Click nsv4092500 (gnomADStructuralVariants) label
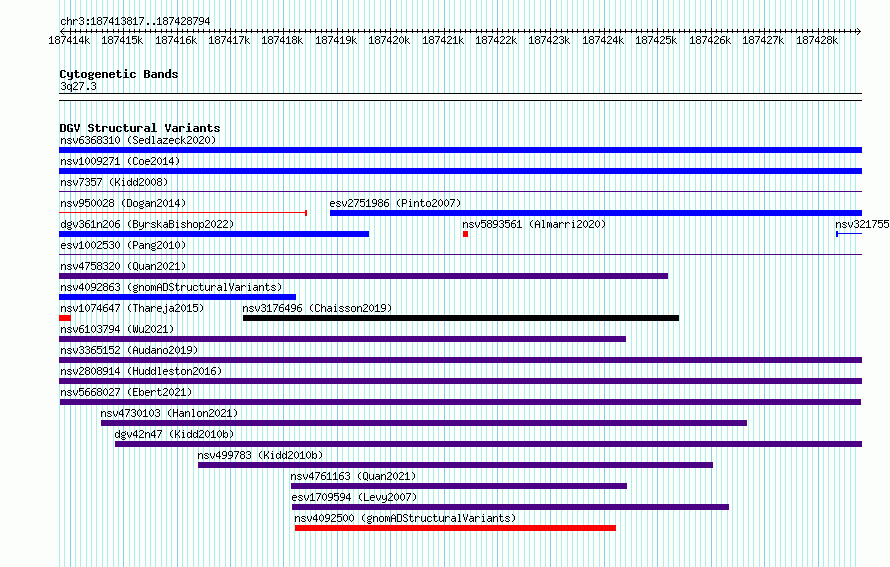Viewport: 890px width, 567px height. click(x=405, y=518)
